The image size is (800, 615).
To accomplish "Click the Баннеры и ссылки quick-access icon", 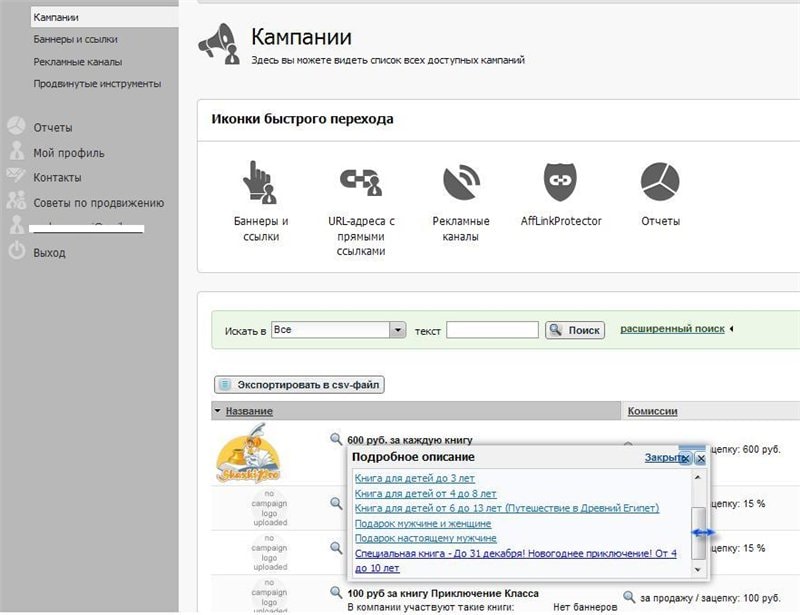I will 258,183.
